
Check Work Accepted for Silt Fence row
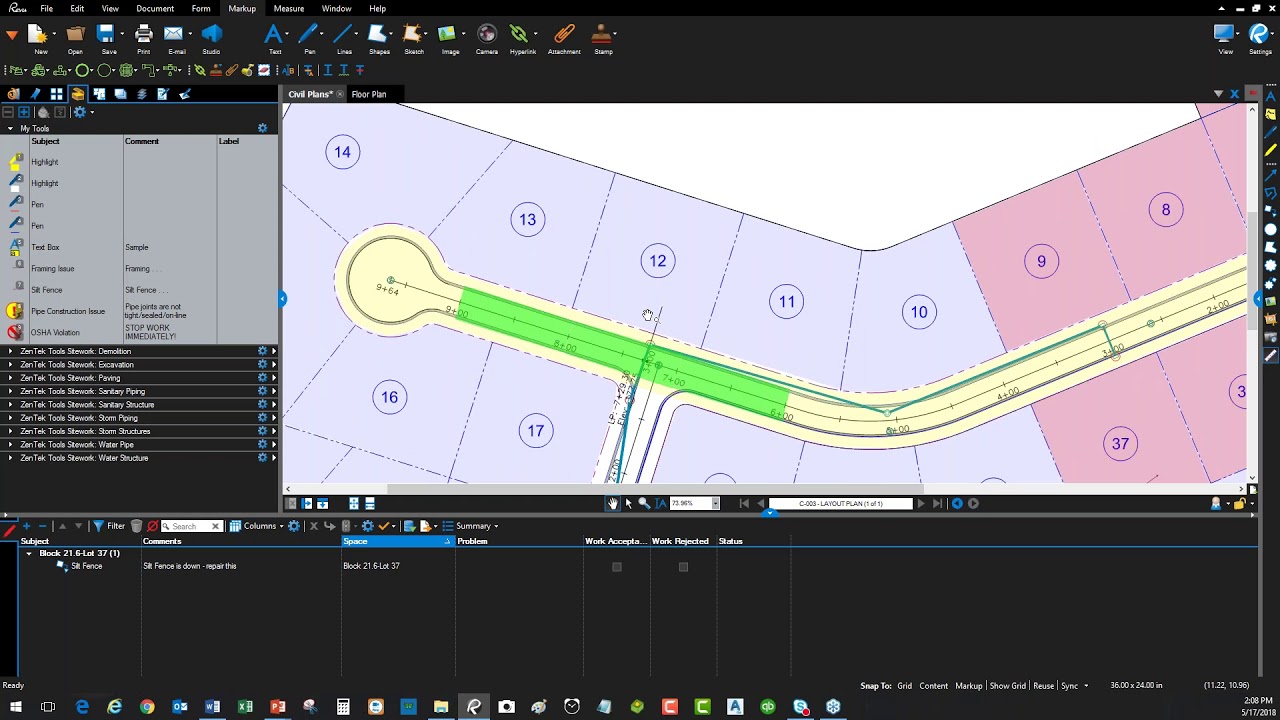pos(617,567)
